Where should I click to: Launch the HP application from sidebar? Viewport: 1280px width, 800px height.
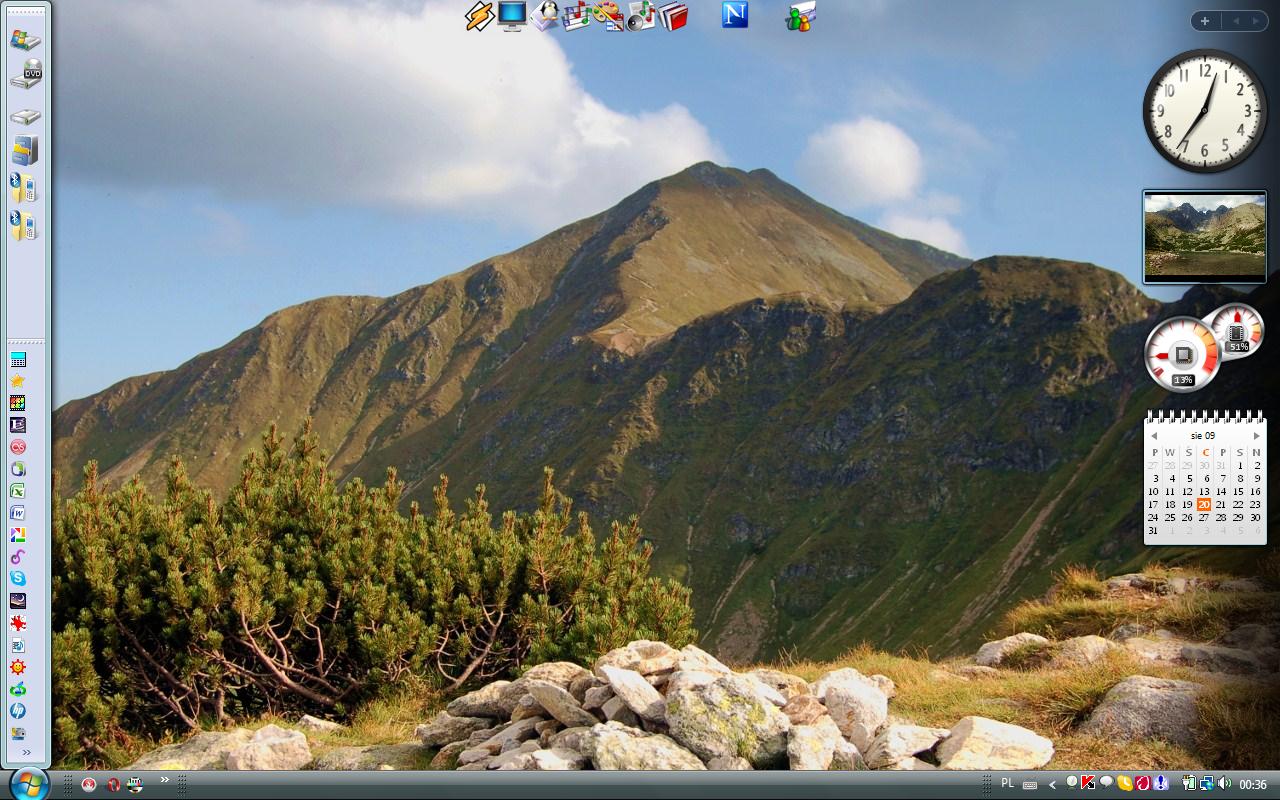(x=17, y=711)
